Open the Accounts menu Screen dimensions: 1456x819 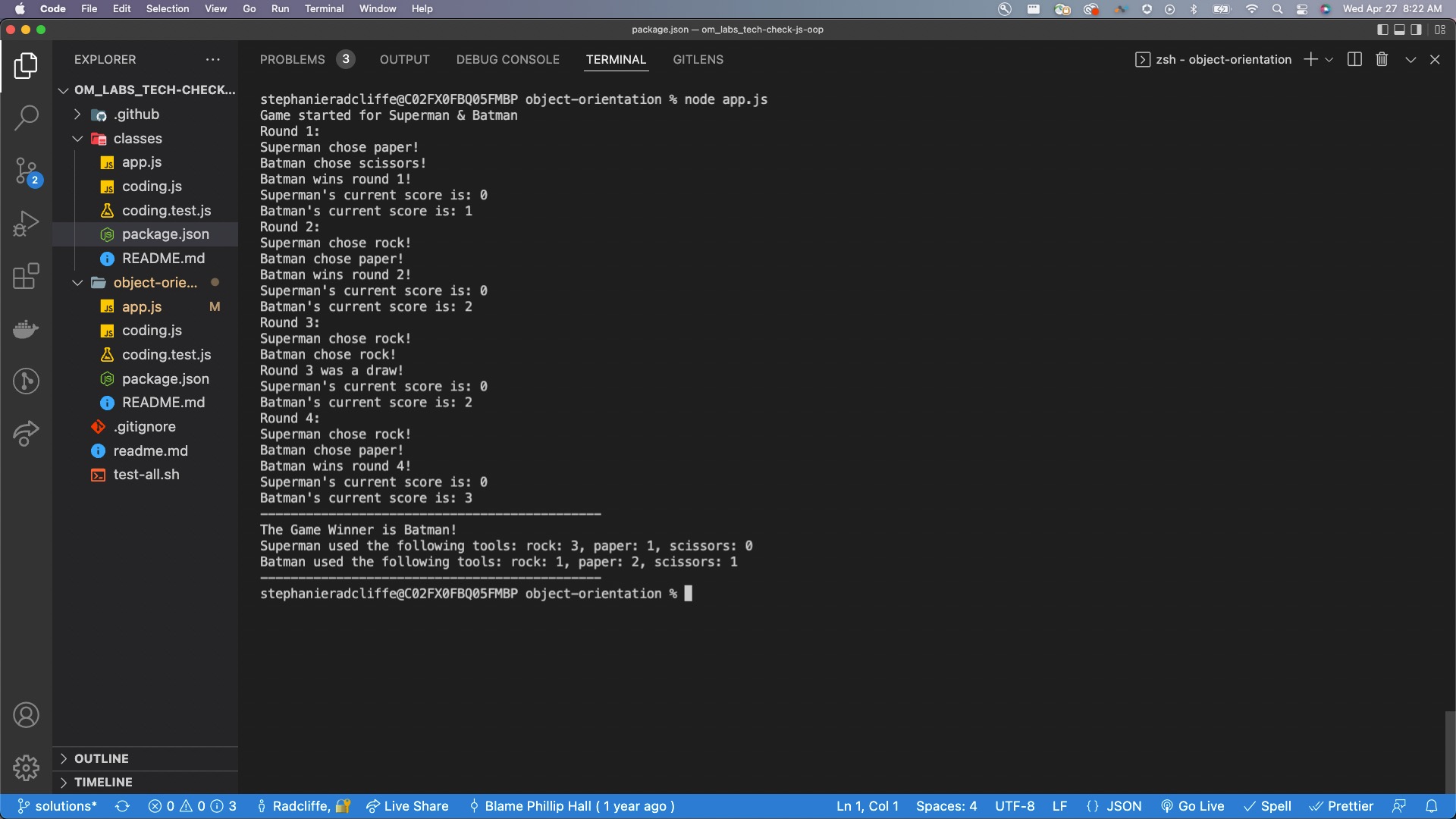tap(26, 715)
